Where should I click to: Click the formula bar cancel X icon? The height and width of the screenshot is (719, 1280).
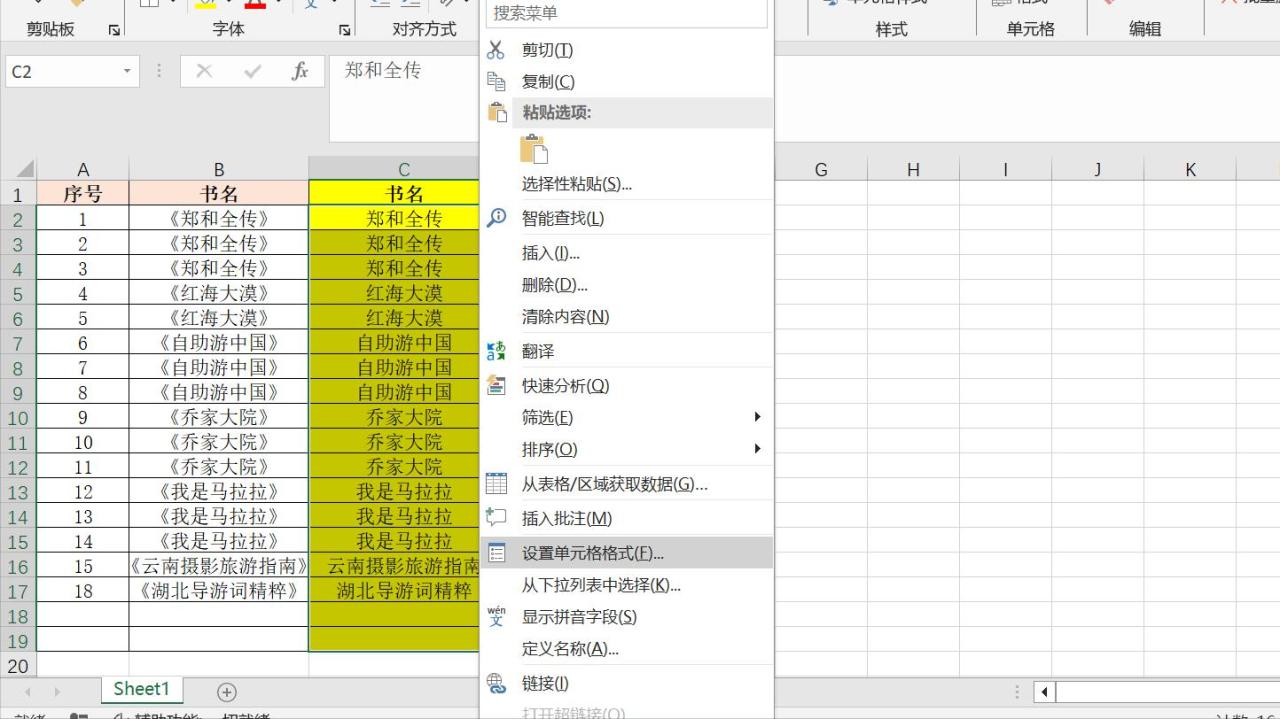pos(205,72)
